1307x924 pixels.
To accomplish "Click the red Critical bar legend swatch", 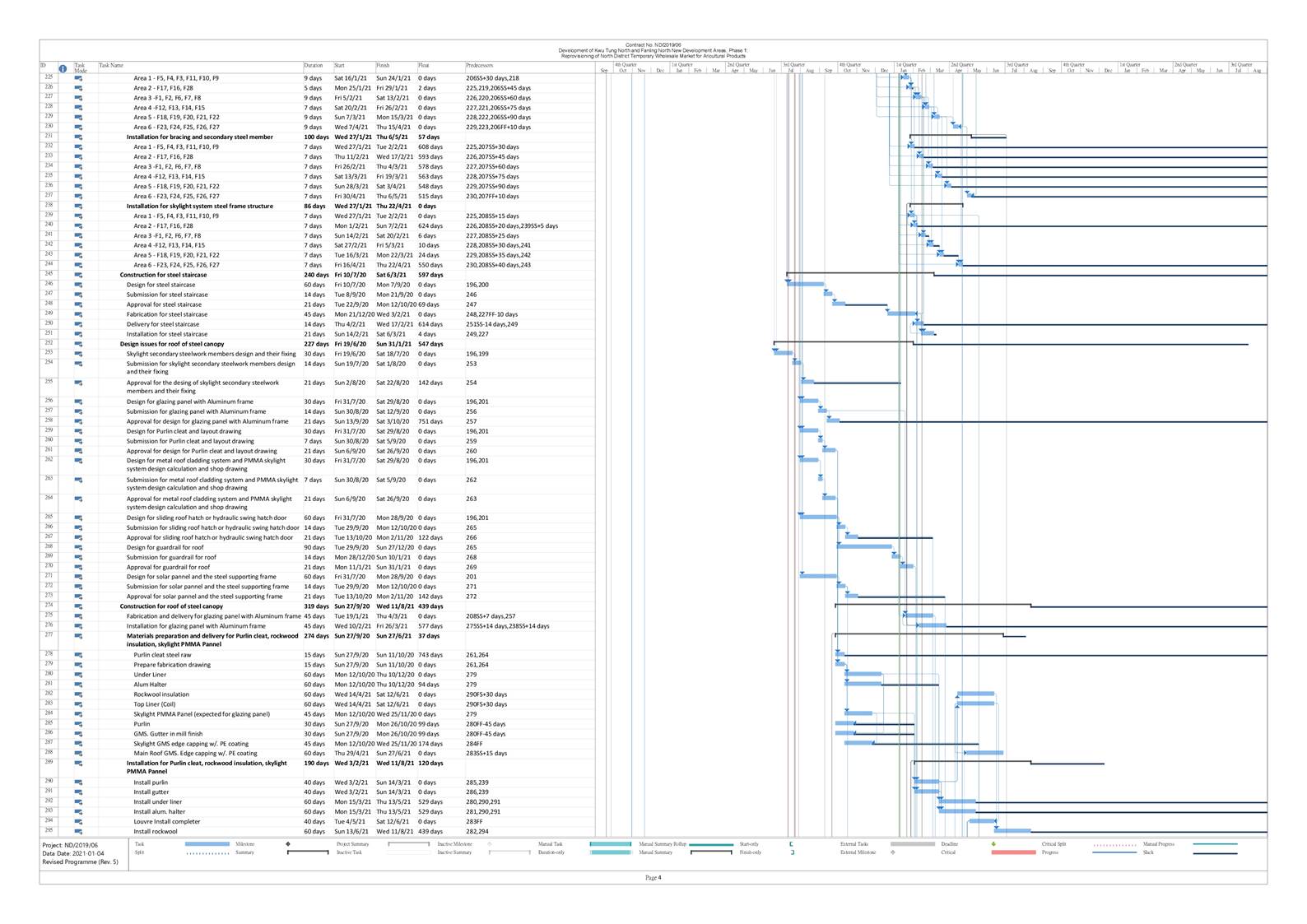I will click(x=1013, y=852).
